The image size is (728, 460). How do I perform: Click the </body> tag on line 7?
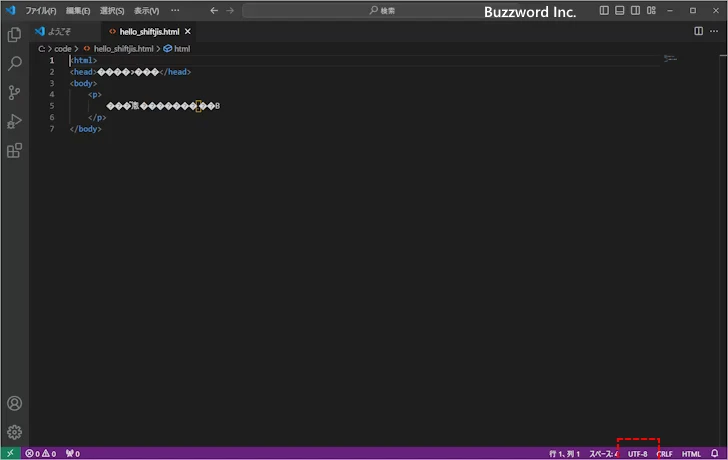(85, 129)
